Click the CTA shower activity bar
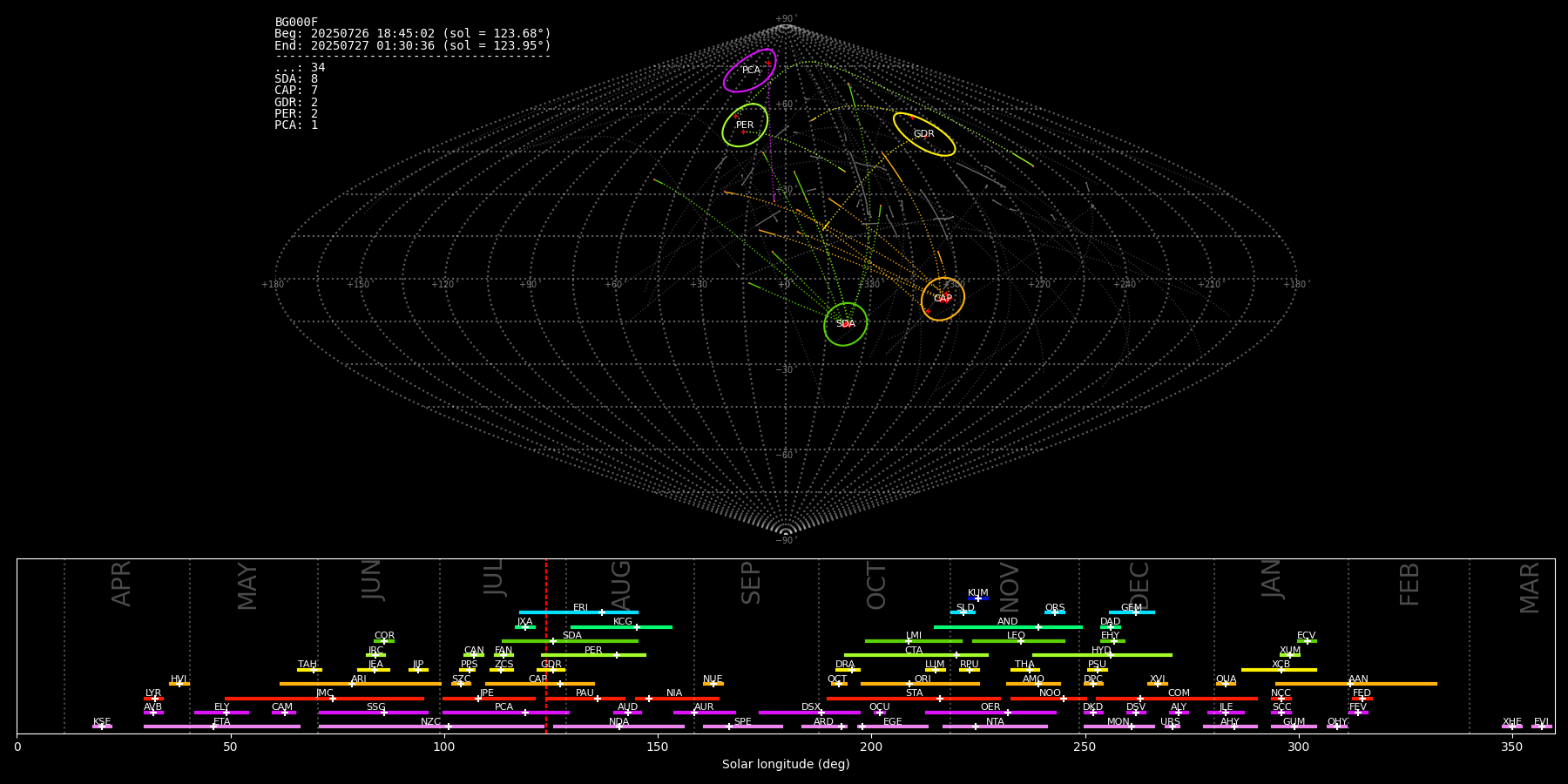 pyautogui.click(x=916, y=655)
